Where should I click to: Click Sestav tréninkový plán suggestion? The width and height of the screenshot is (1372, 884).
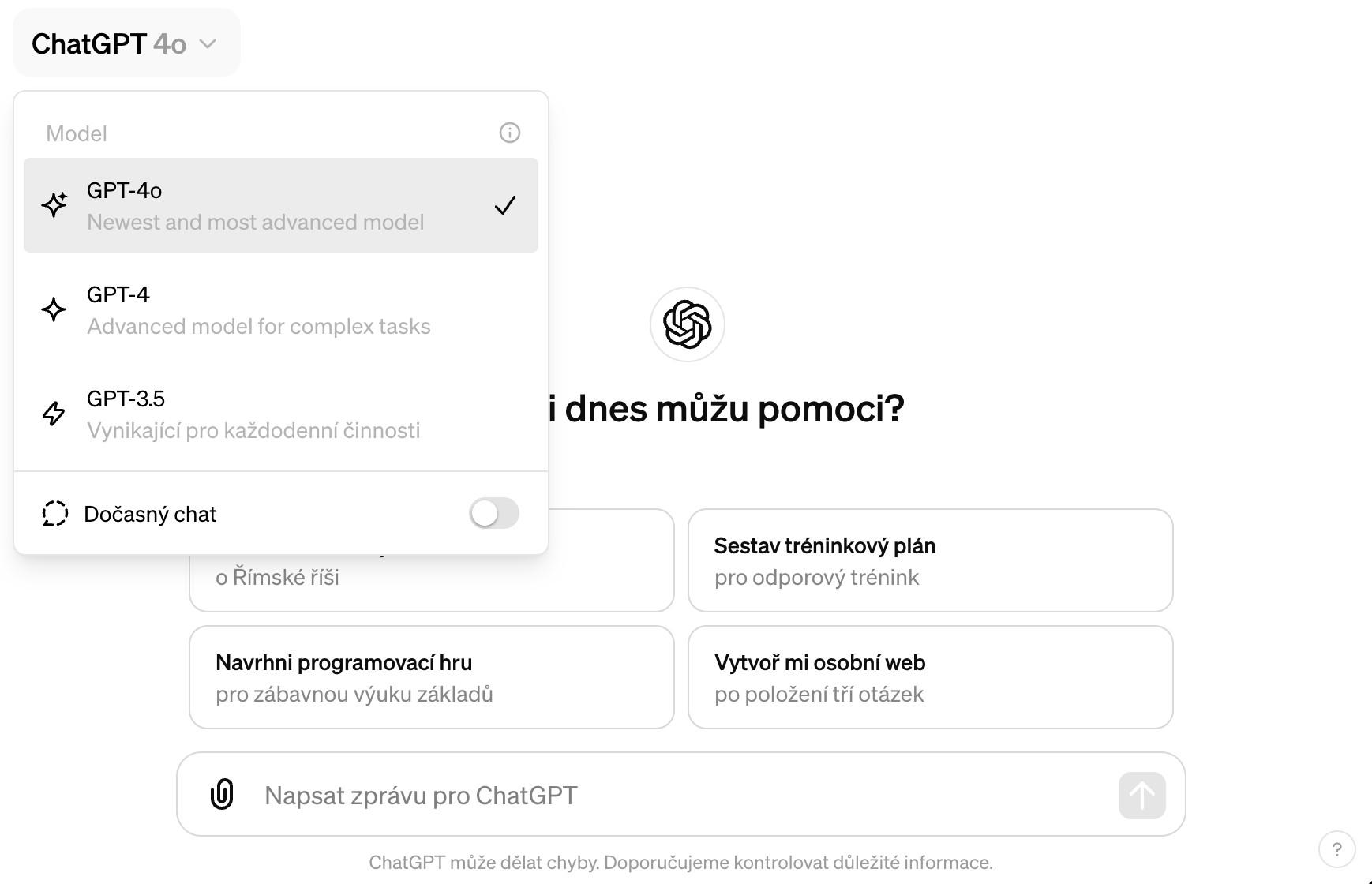click(x=931, y=560)
